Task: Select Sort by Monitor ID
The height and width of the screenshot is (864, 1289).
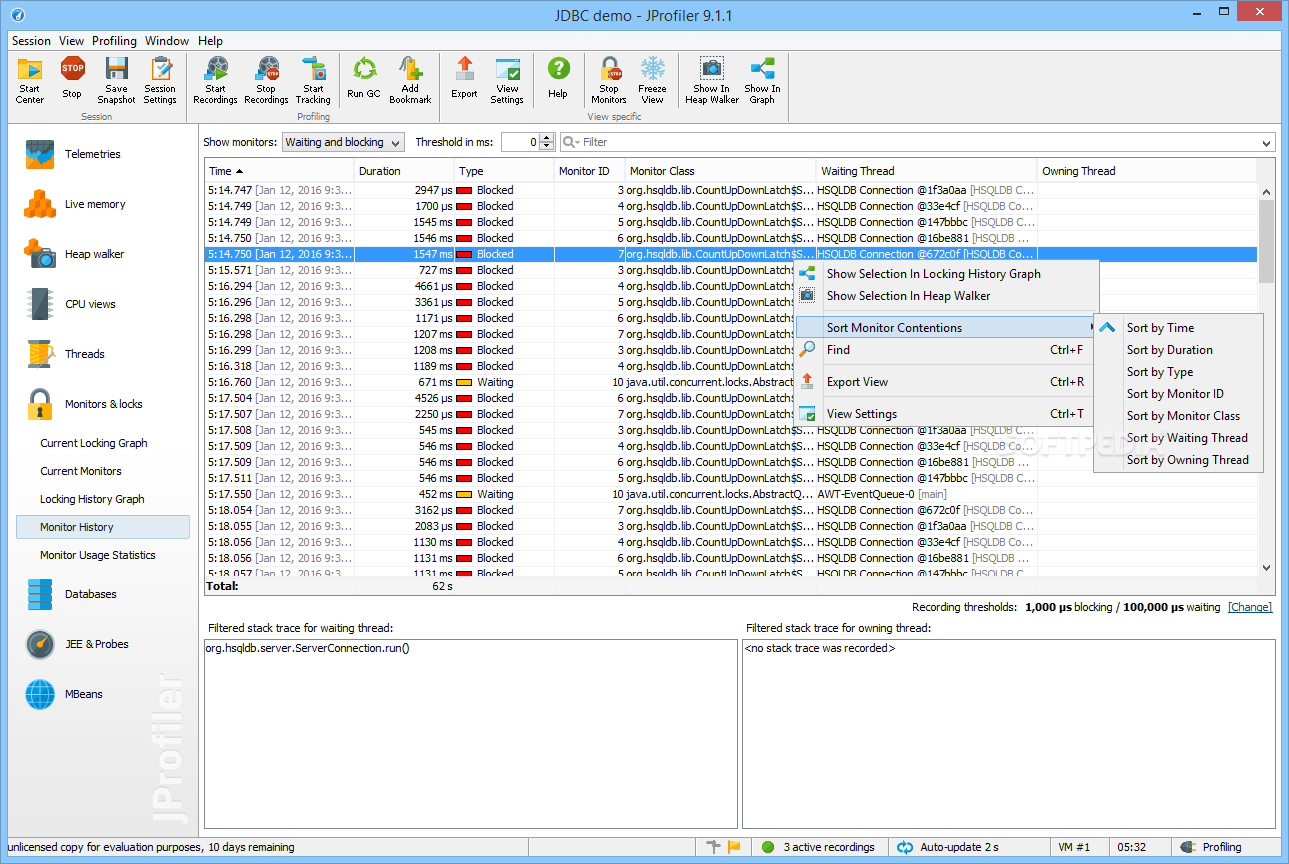Action: coord(1178,394)
